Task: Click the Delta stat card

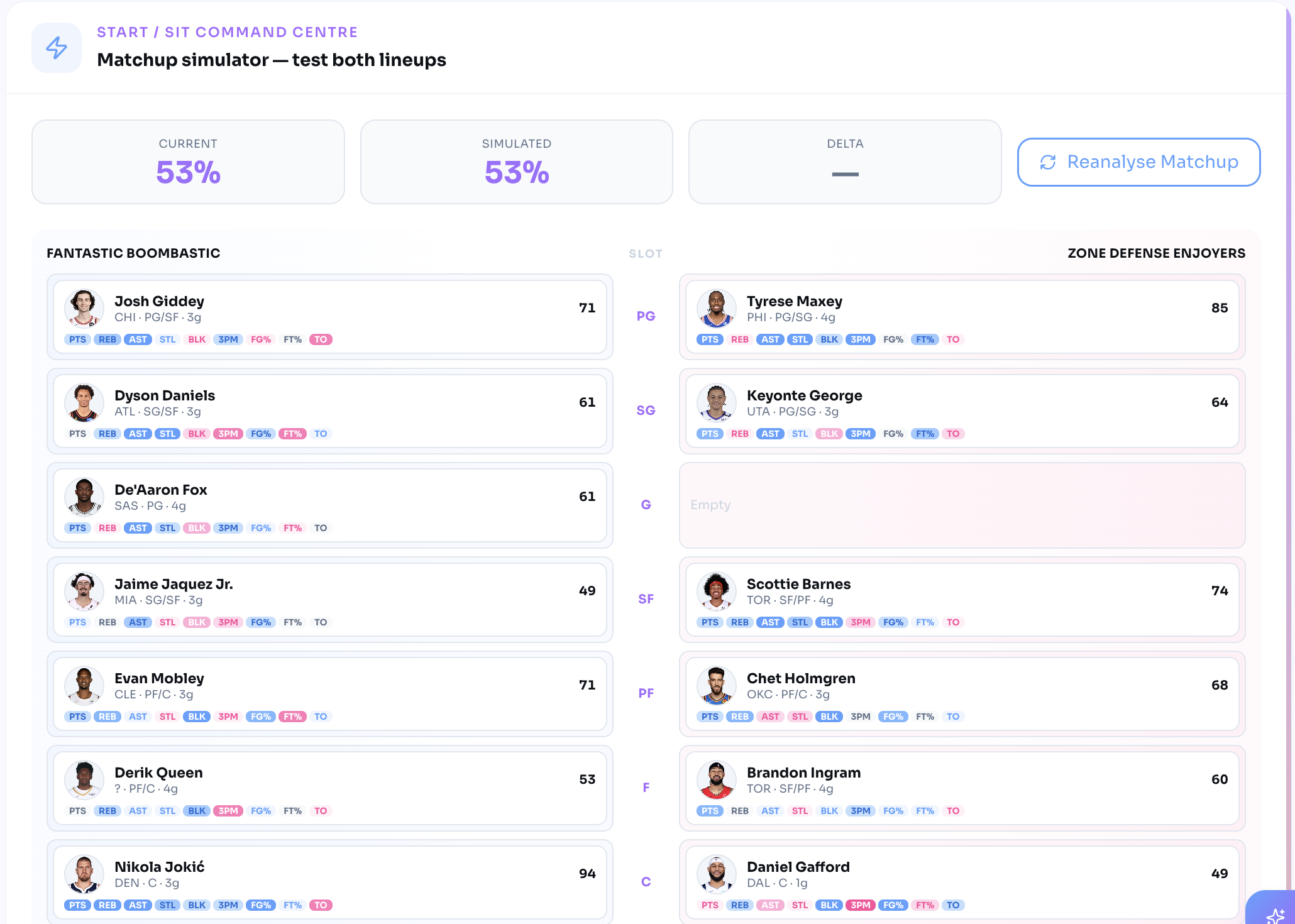Action: pyautogui.click(x=845, y=162)
